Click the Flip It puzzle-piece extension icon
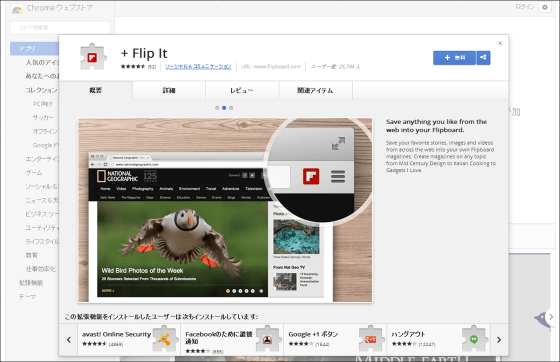560x362 pixels. click(x=92, y=57)
